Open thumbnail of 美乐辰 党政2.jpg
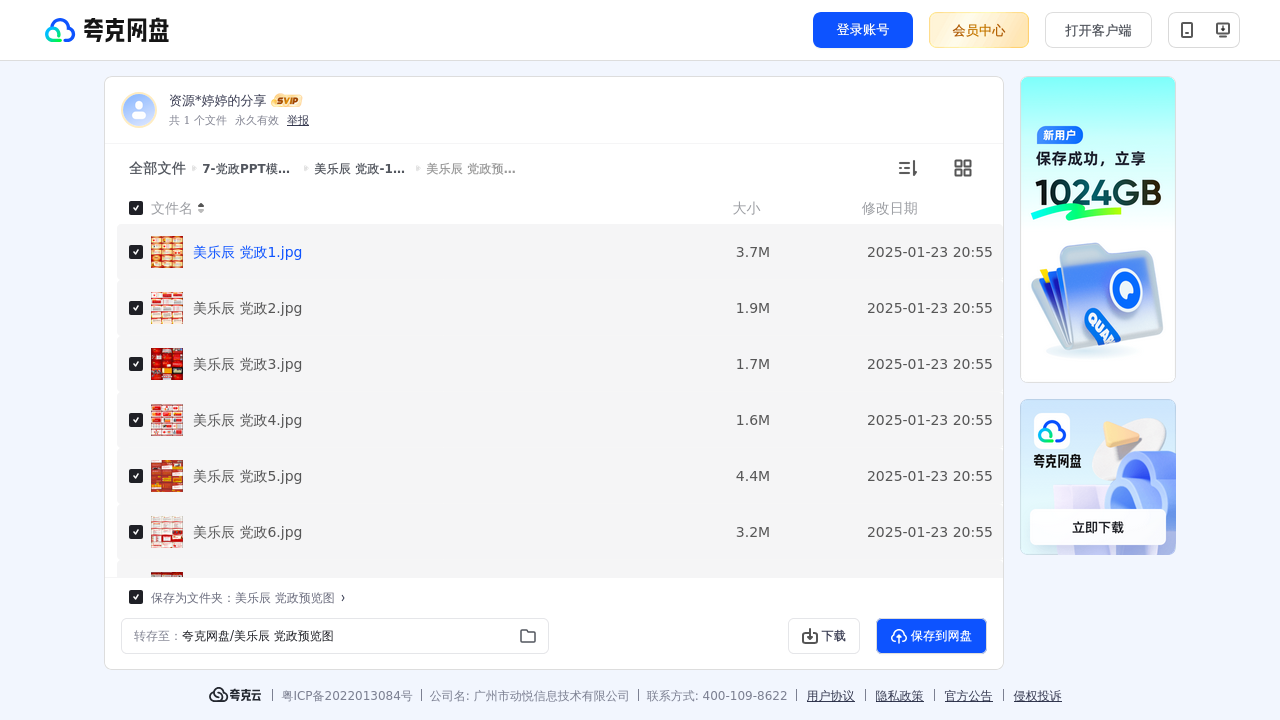The image size is (1280, 720). 167,308
